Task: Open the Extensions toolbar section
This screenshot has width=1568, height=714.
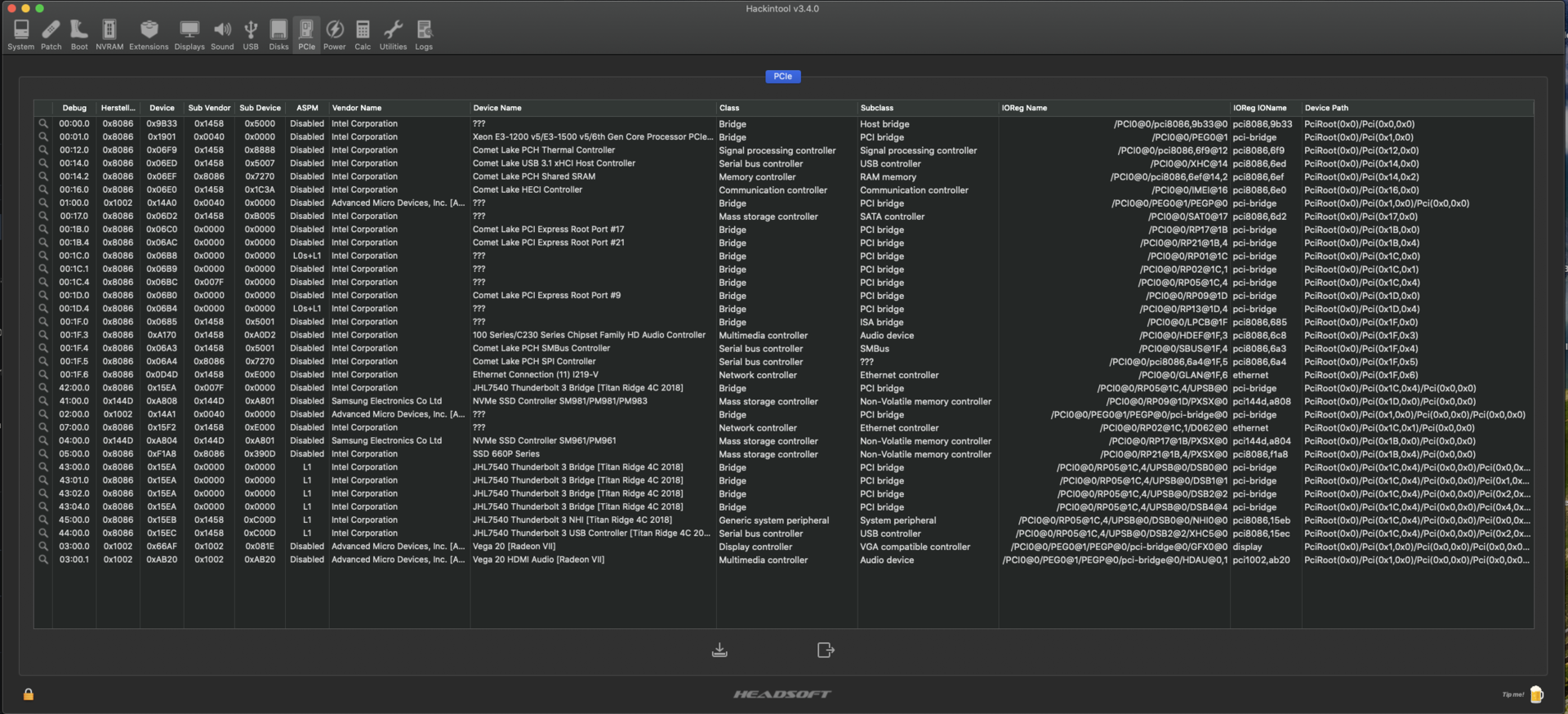Action: 149,35
